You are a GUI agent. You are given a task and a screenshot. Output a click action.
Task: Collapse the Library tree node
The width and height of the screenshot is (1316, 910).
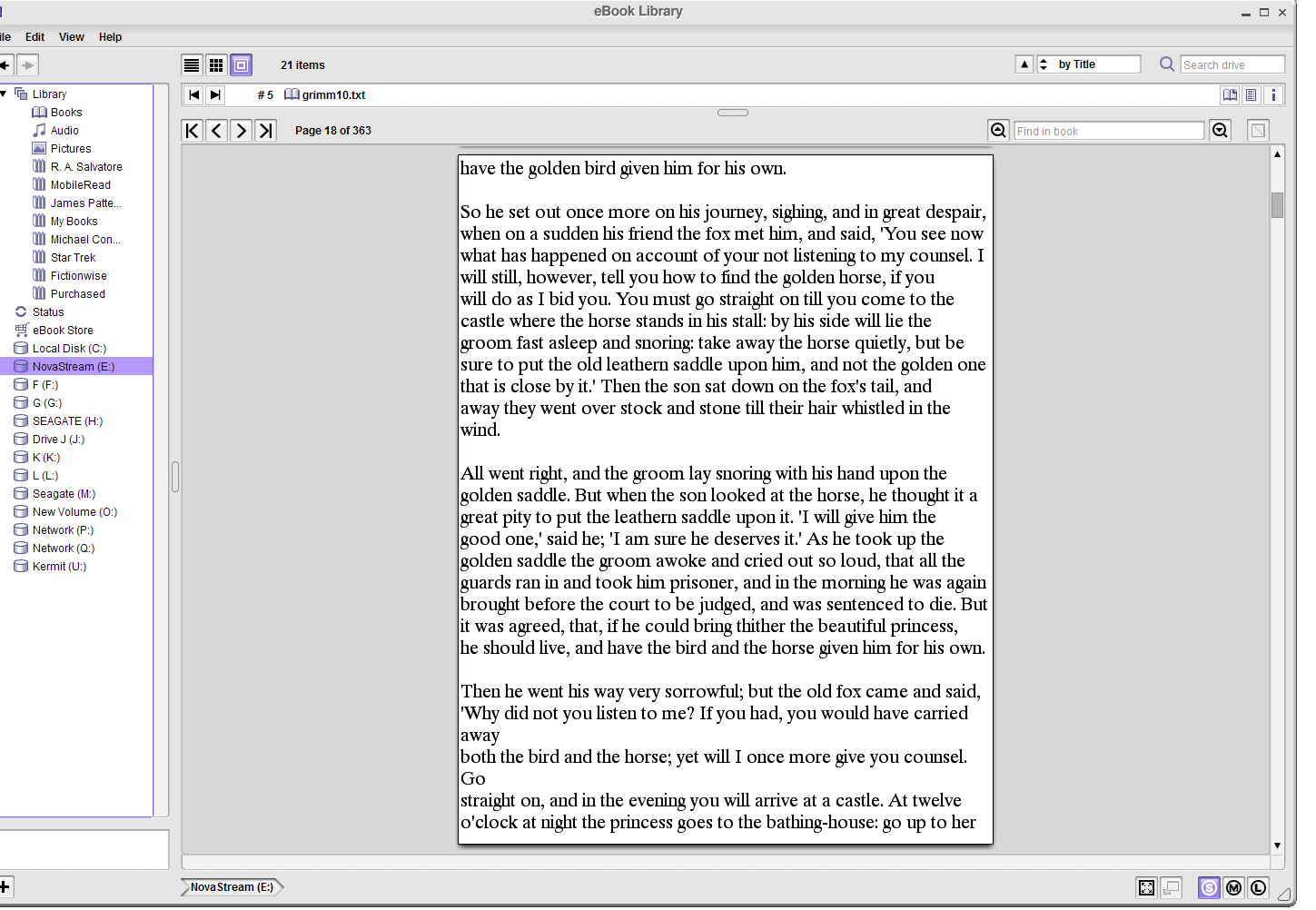(x=4, y=94)
